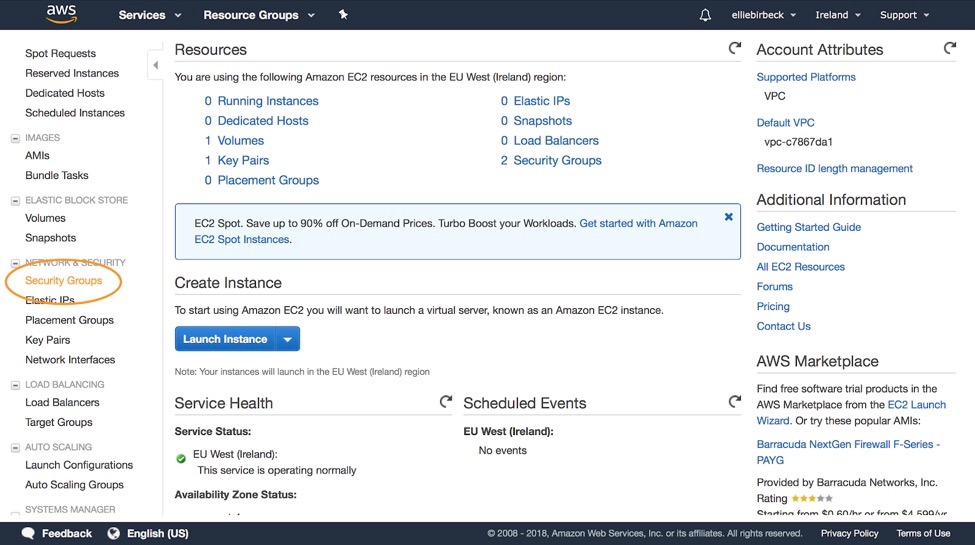975x545 pixels.
Task: Click the pin shortcut star icon
Action: [343, 14]
